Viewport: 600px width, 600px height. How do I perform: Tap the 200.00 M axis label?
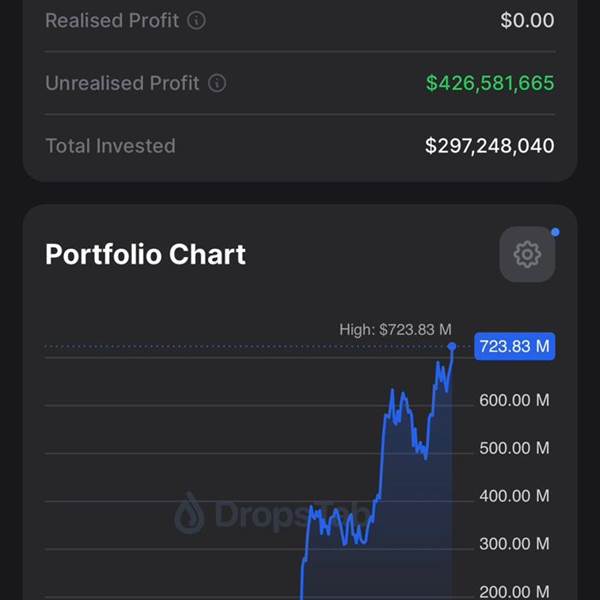click(514, 592)
